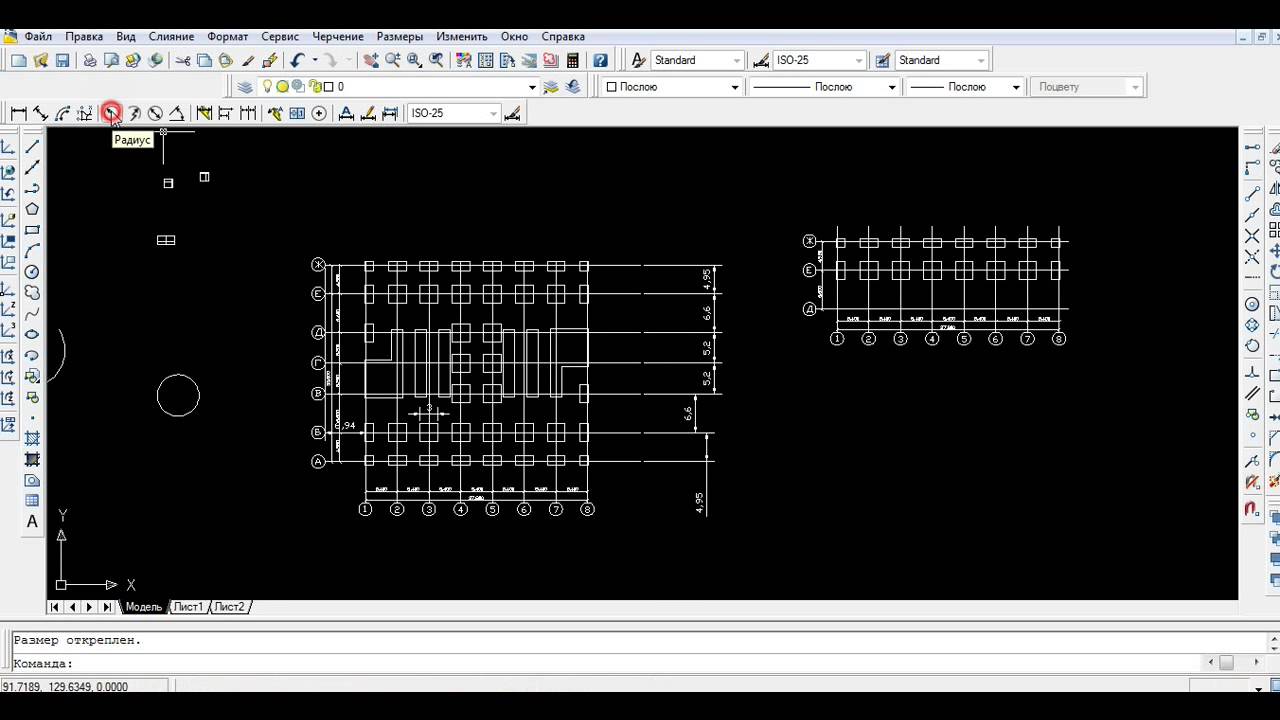Screen dimensions: 1280x720
Task: Go to the first layout tab arrow
Action: pos(55,607)
